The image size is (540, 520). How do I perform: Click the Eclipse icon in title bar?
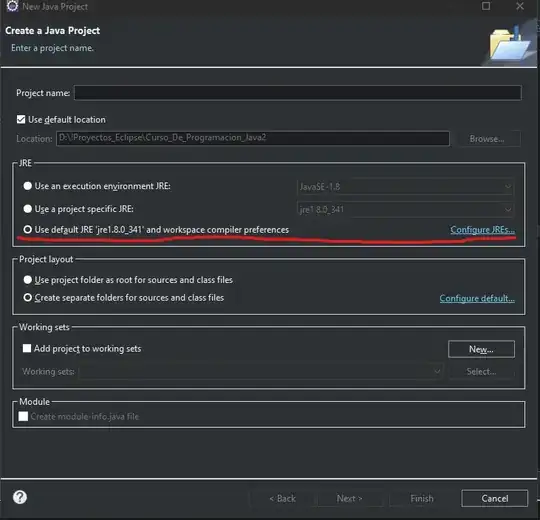[12, 6]
